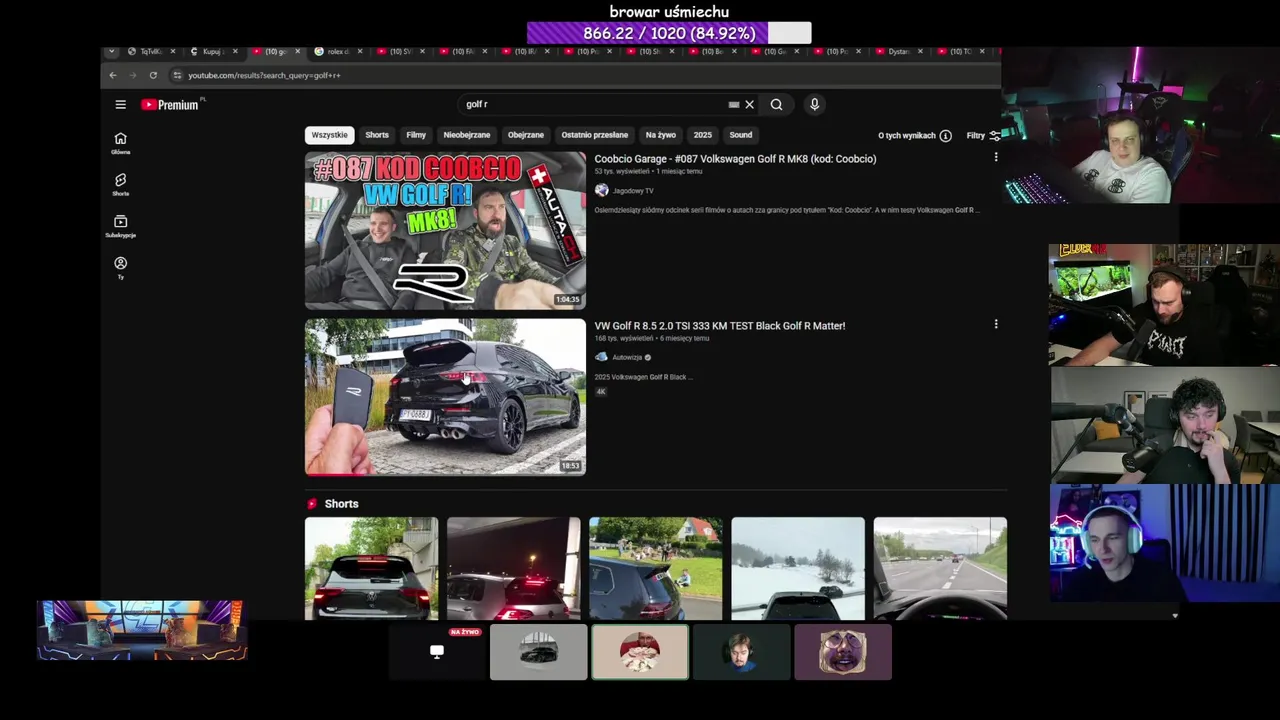Open the Ty profile sidebar item

pos(120,268)
